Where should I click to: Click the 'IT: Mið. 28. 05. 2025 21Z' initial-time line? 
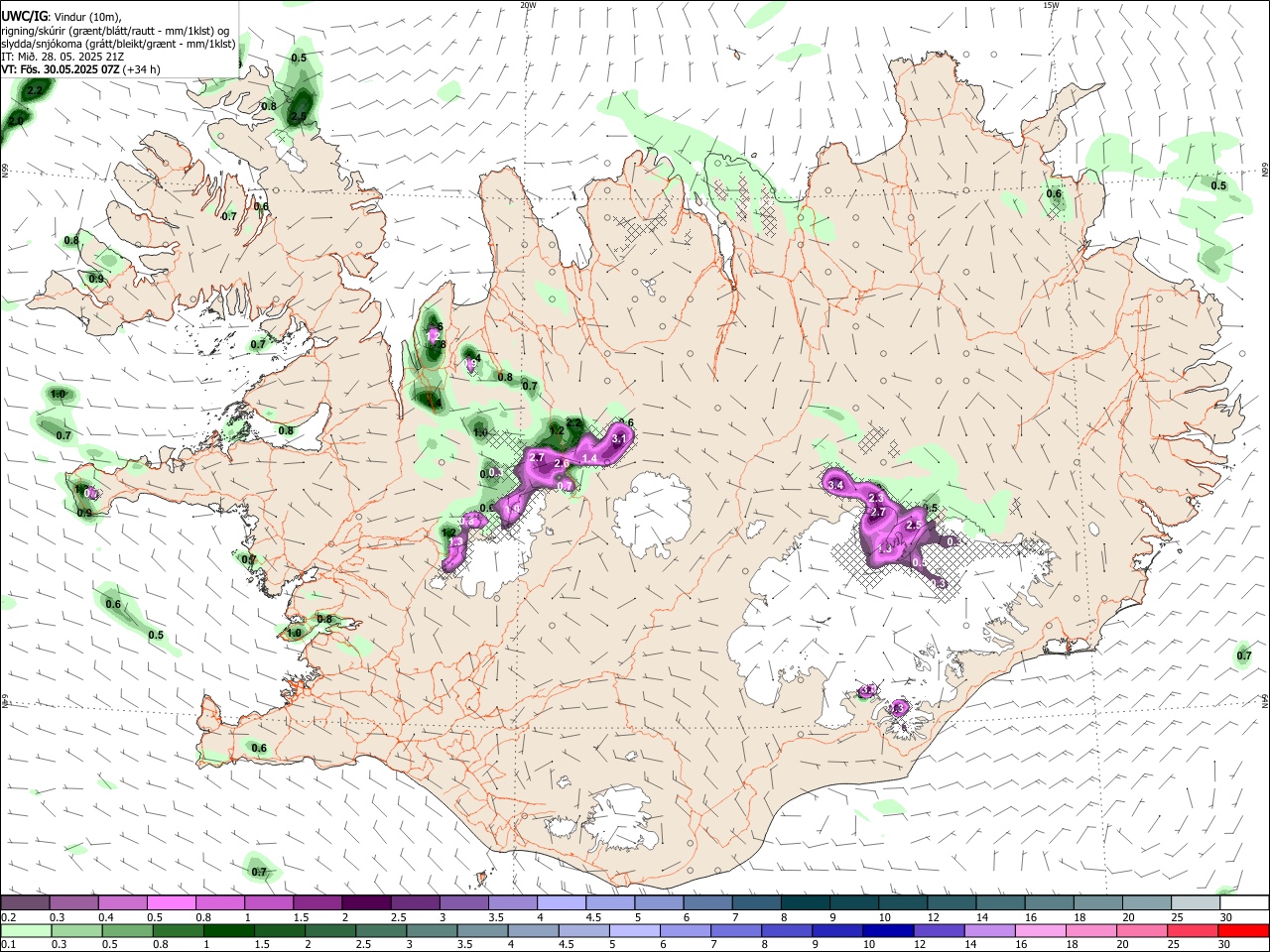63,57
